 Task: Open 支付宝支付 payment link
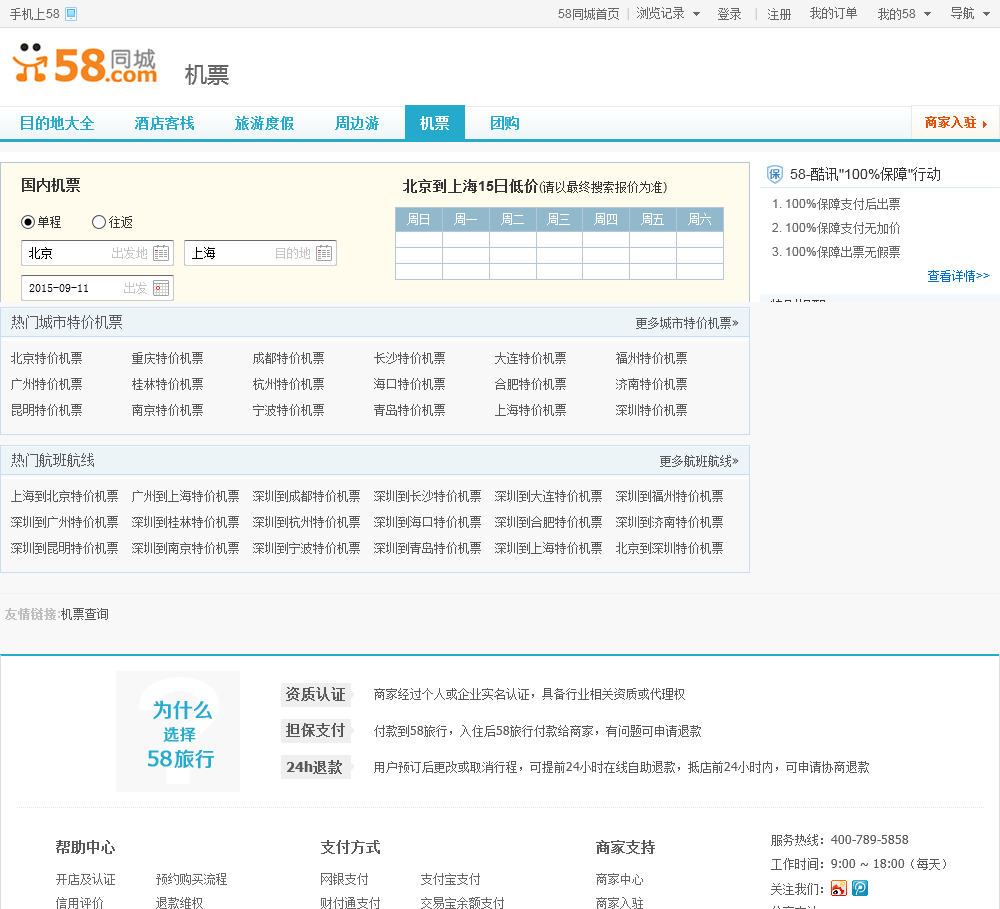point(450,880)
